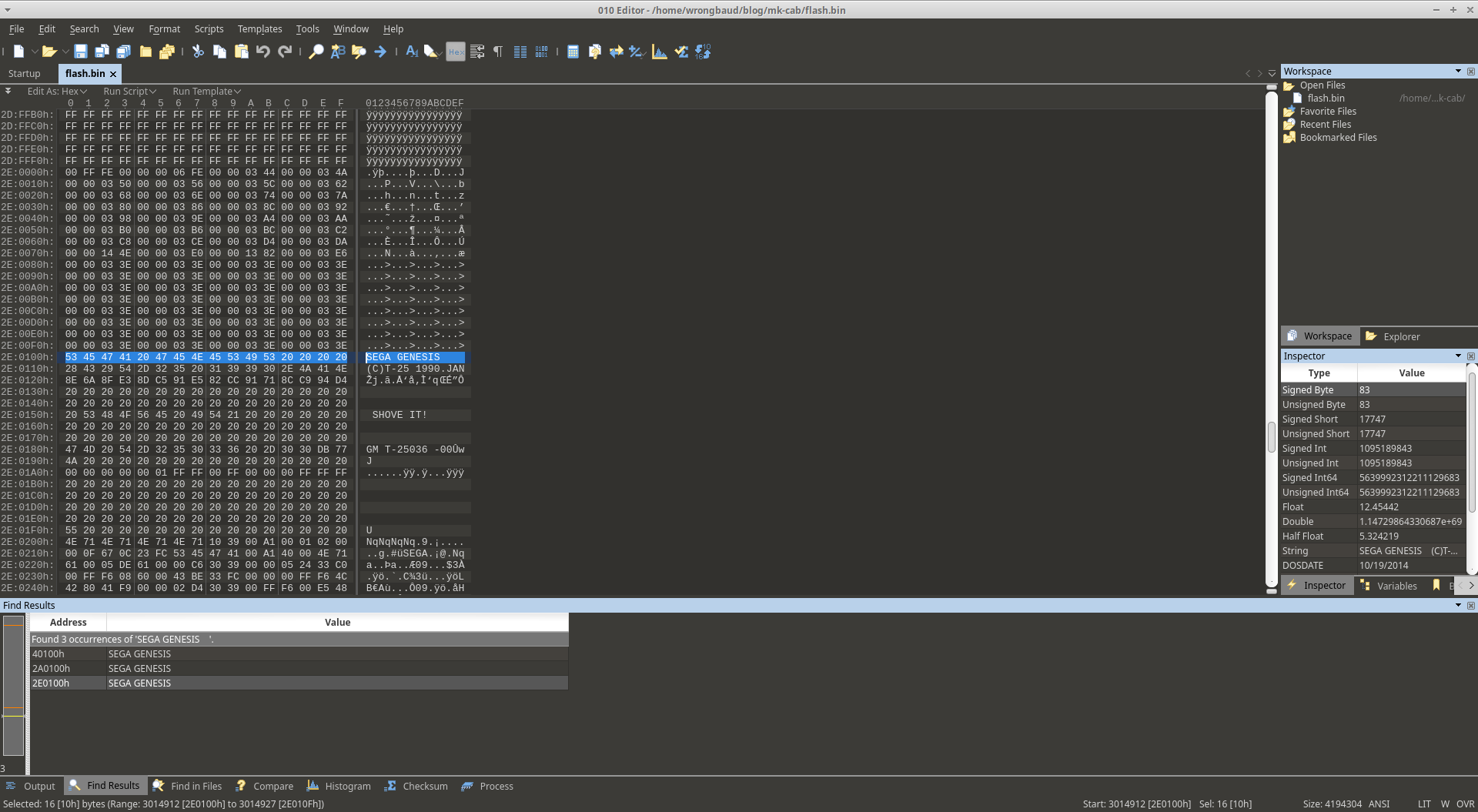Open the Calculator toolbar icon

pyautogui.click(x=573, y=52)
